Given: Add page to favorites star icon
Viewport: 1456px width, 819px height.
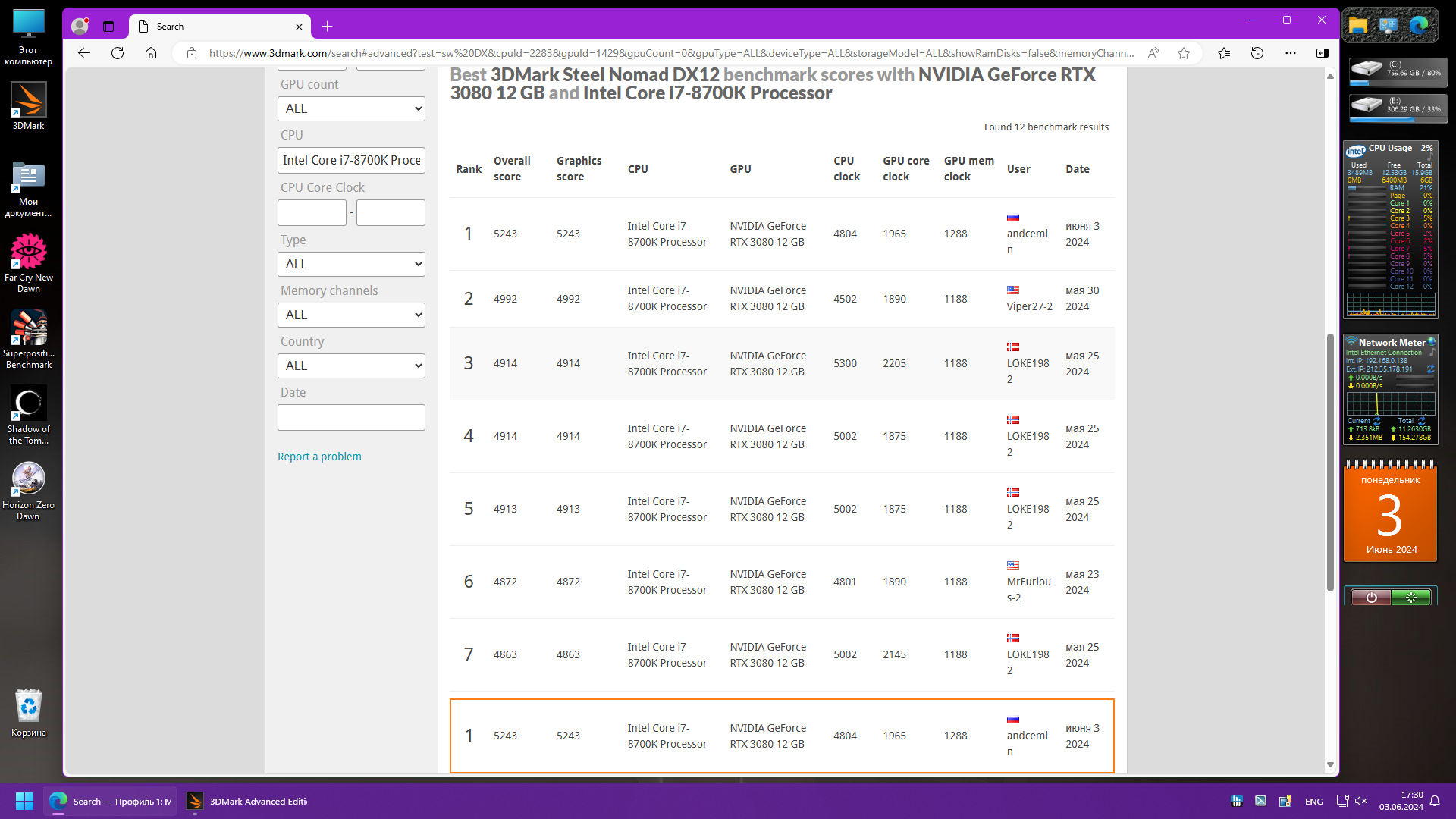Looking at the screenshot, I should pyautogui.click(x=1184, y=53).
